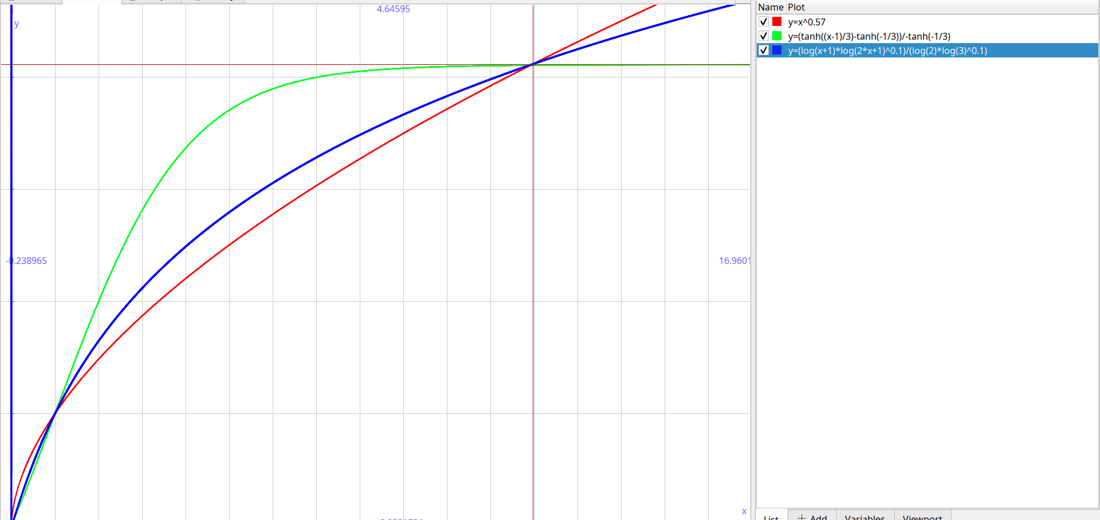Switch to the Viewport tab
The image size is (1100, 520).
tap(923, 516)
